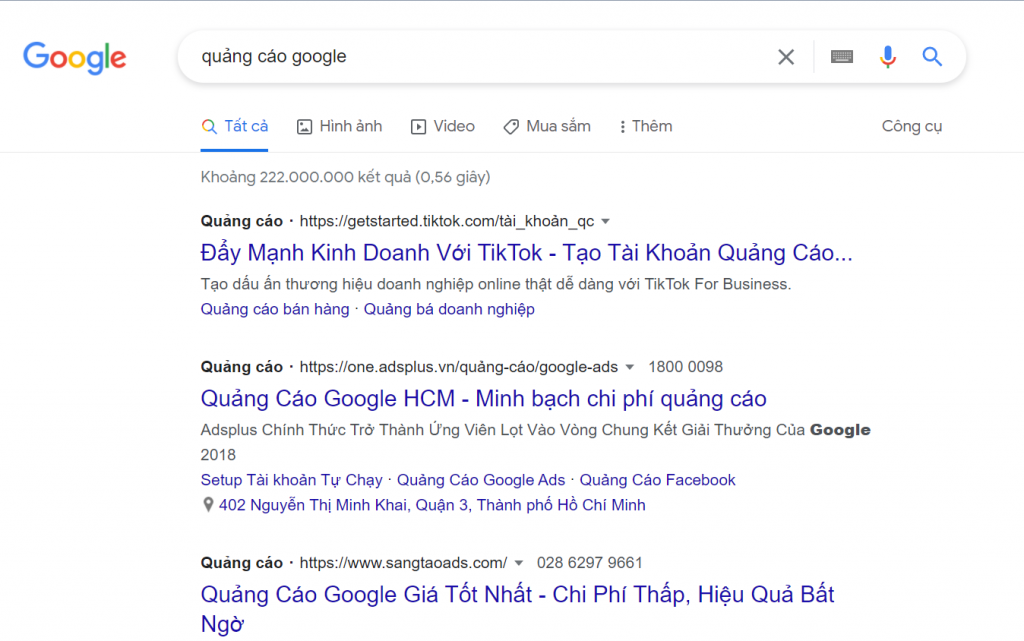Click the result count Khoảng 222.000.000 text
Viewport: 1024px width, 641px height.
click(x=345, y=177)
